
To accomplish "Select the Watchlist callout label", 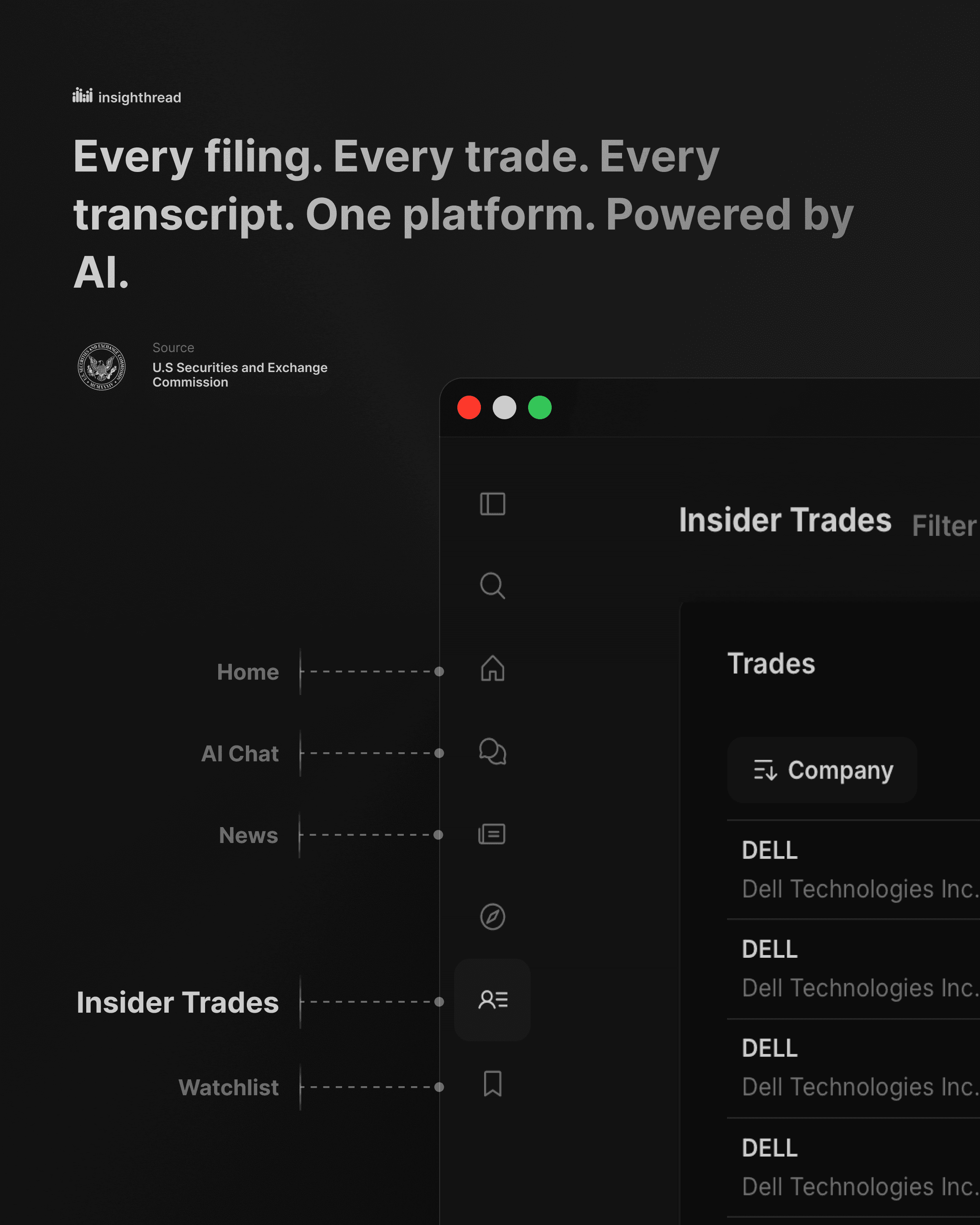I will 228,1088.
